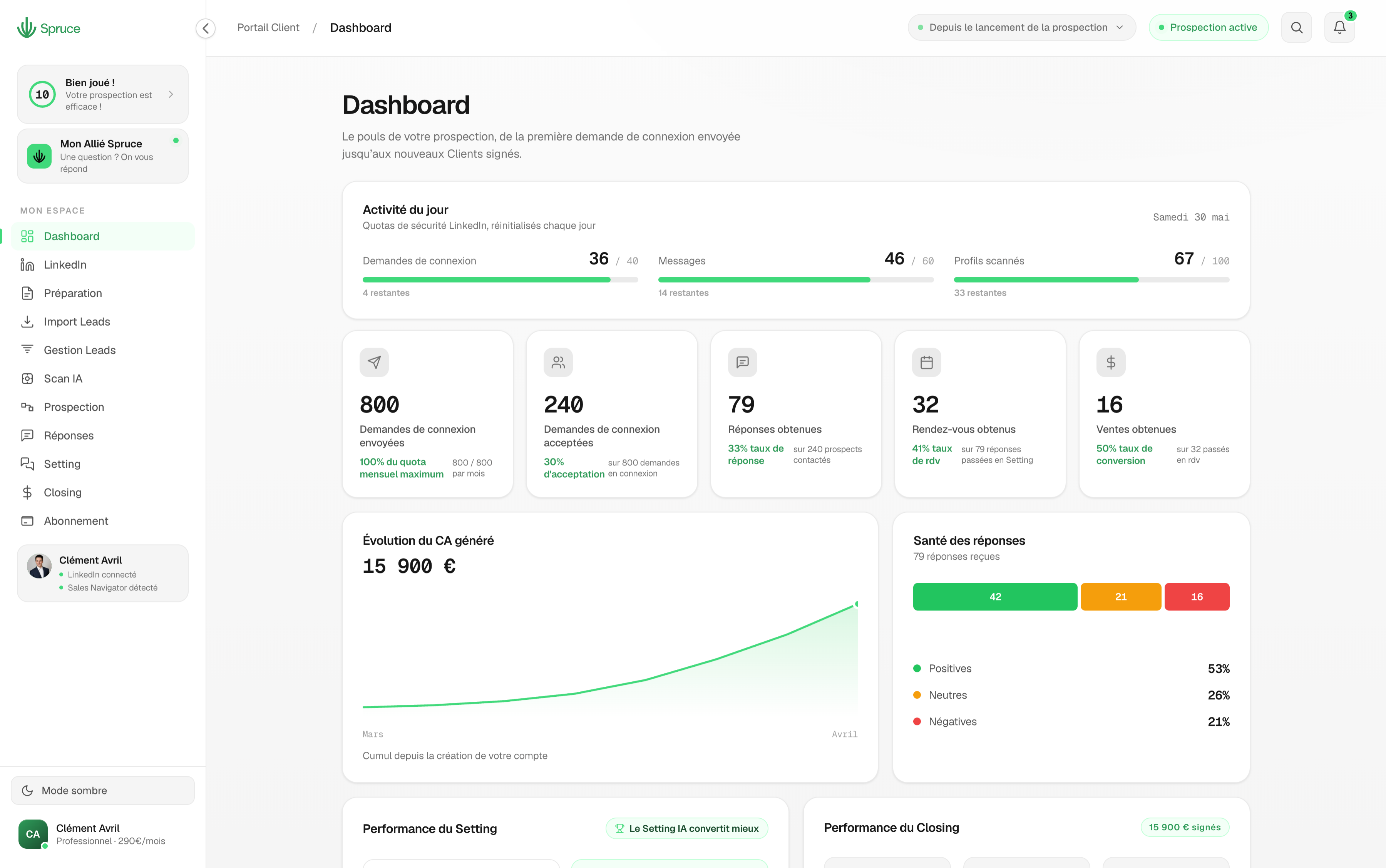This screenshot has height=868, width=1386.
Task: Select Scan IA in the sidebar
Action: pos(103,378)
